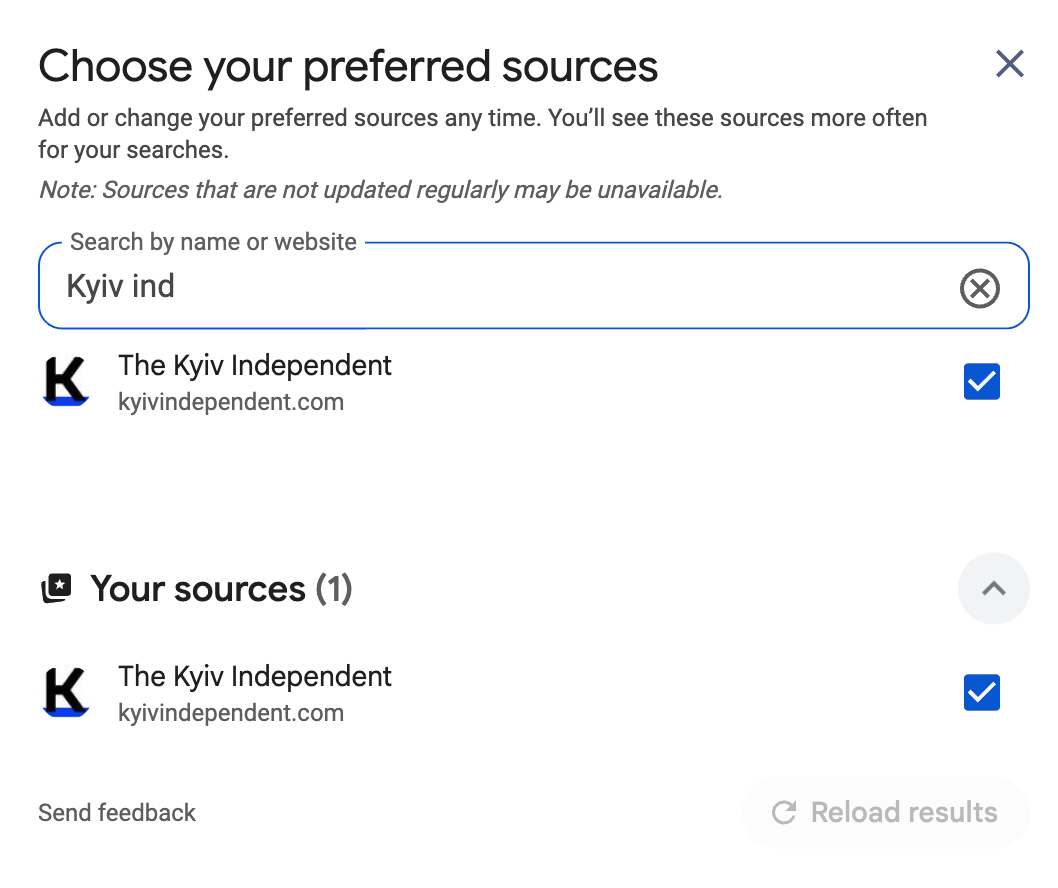
Task: Click the Send feedback link
Action: (x=116, y=812)
